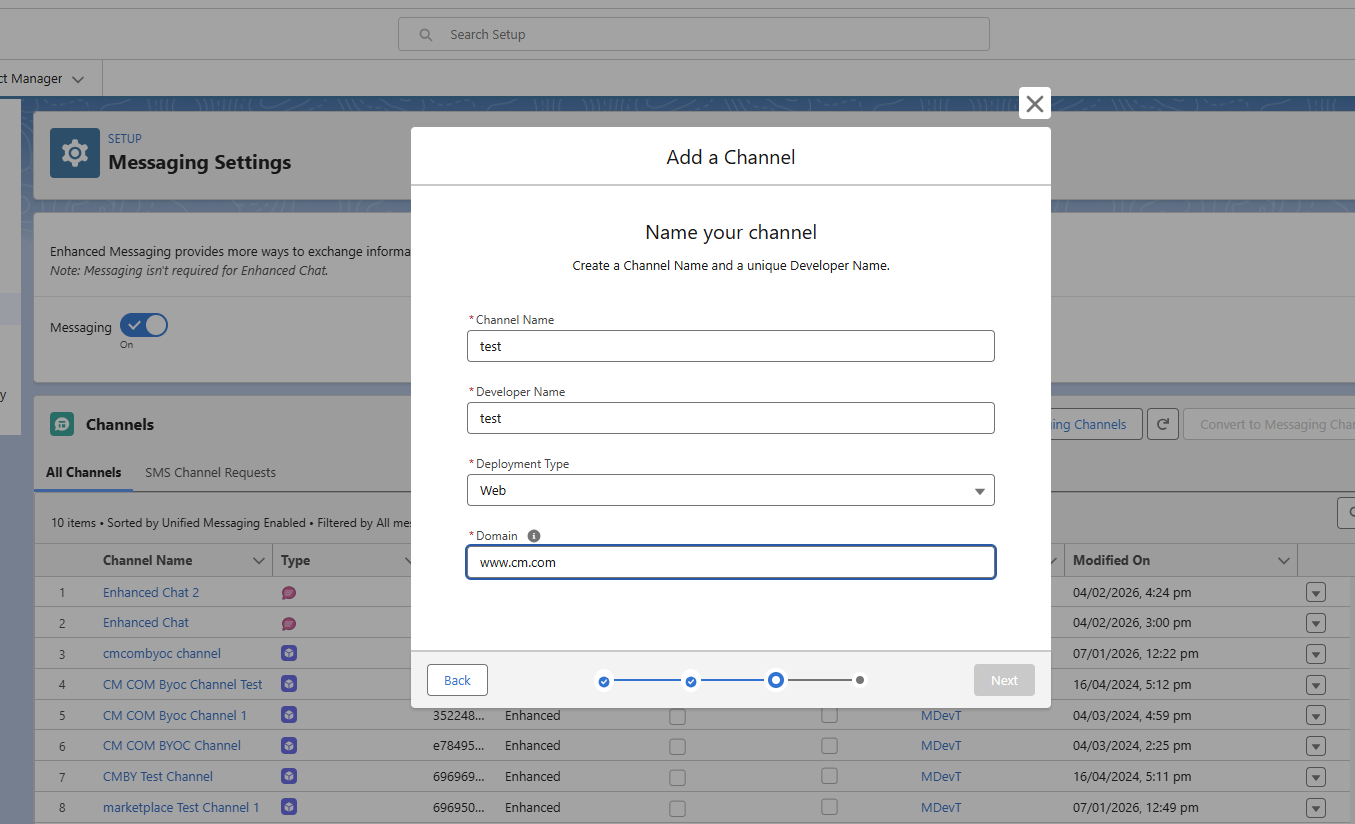The width and height of the screenshot is (1355, 824).
Task: Go to the first completed progress step
Action: (604, 681)
